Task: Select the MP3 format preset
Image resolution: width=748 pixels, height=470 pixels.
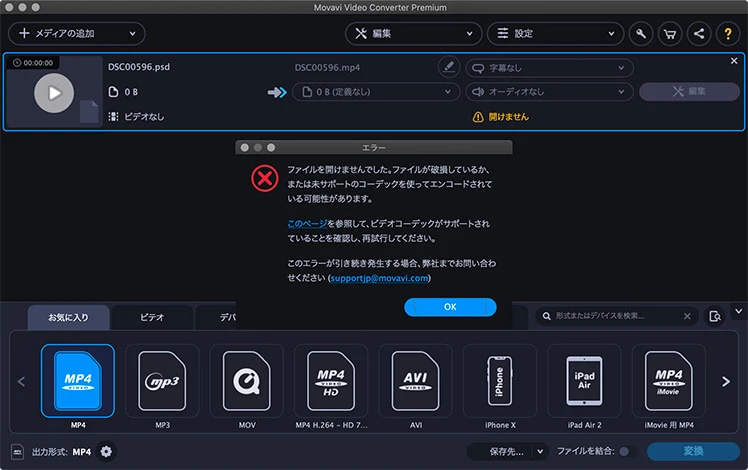Action: point(162,381)
